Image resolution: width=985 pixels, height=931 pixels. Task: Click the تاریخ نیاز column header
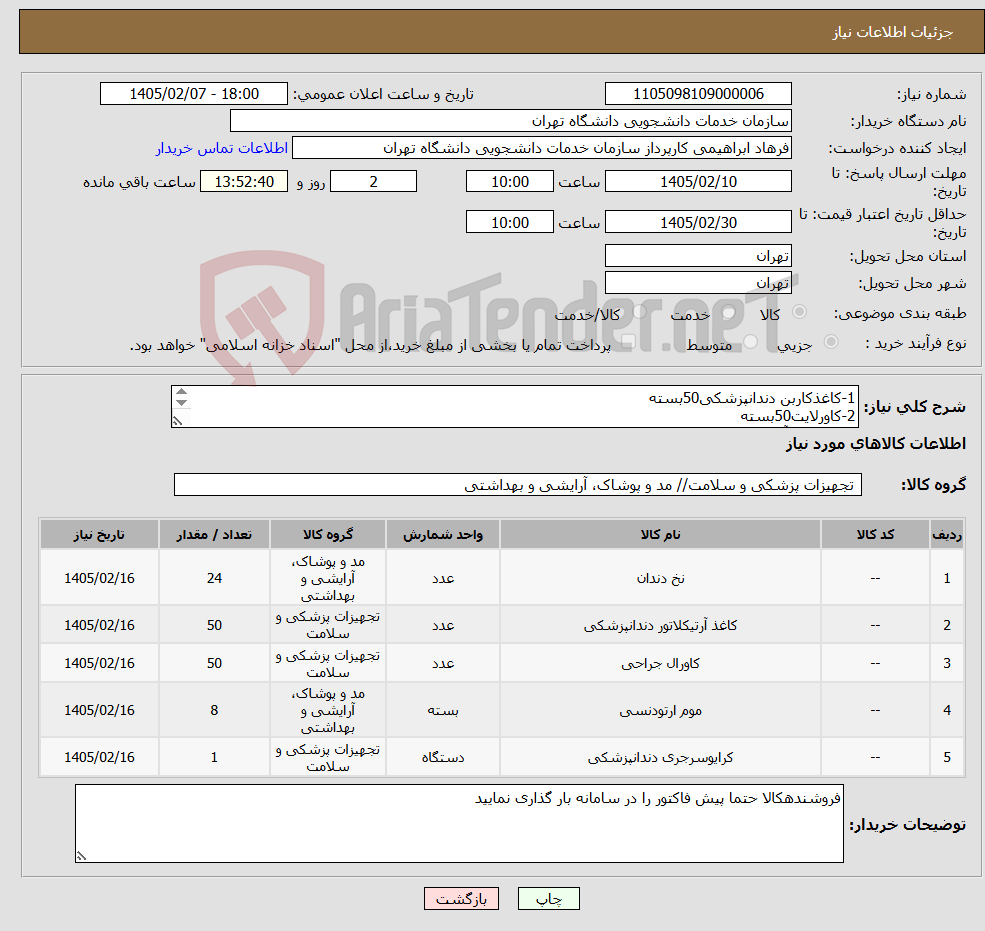[99, 535]
